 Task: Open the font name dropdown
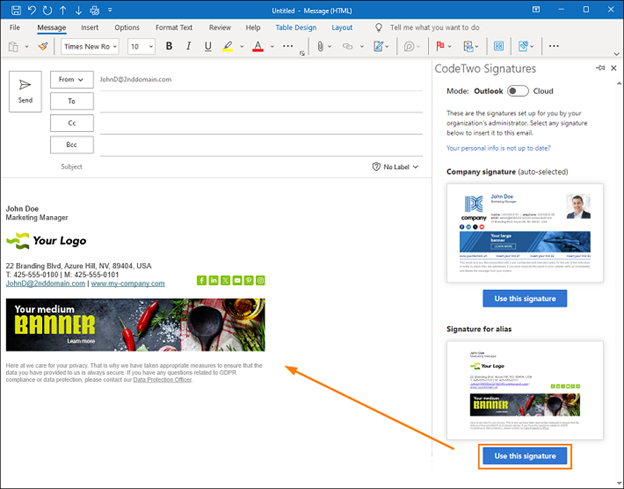(x=90, y=47)
